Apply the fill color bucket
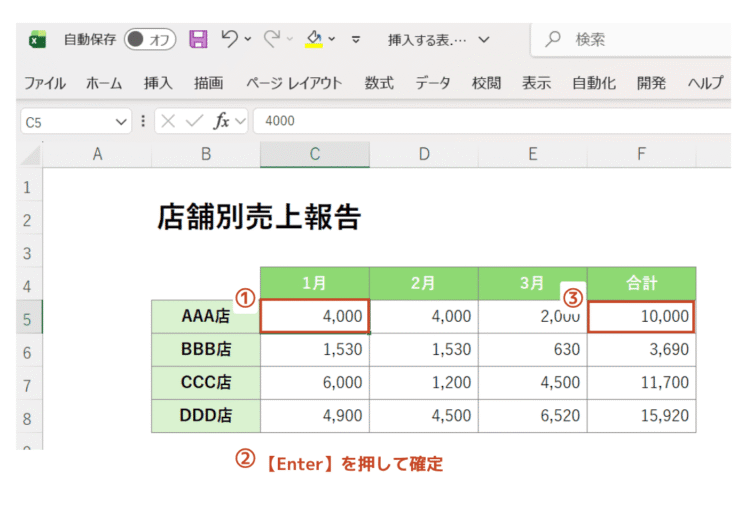Viewport: 740px width, 505px height. [314, 39]
